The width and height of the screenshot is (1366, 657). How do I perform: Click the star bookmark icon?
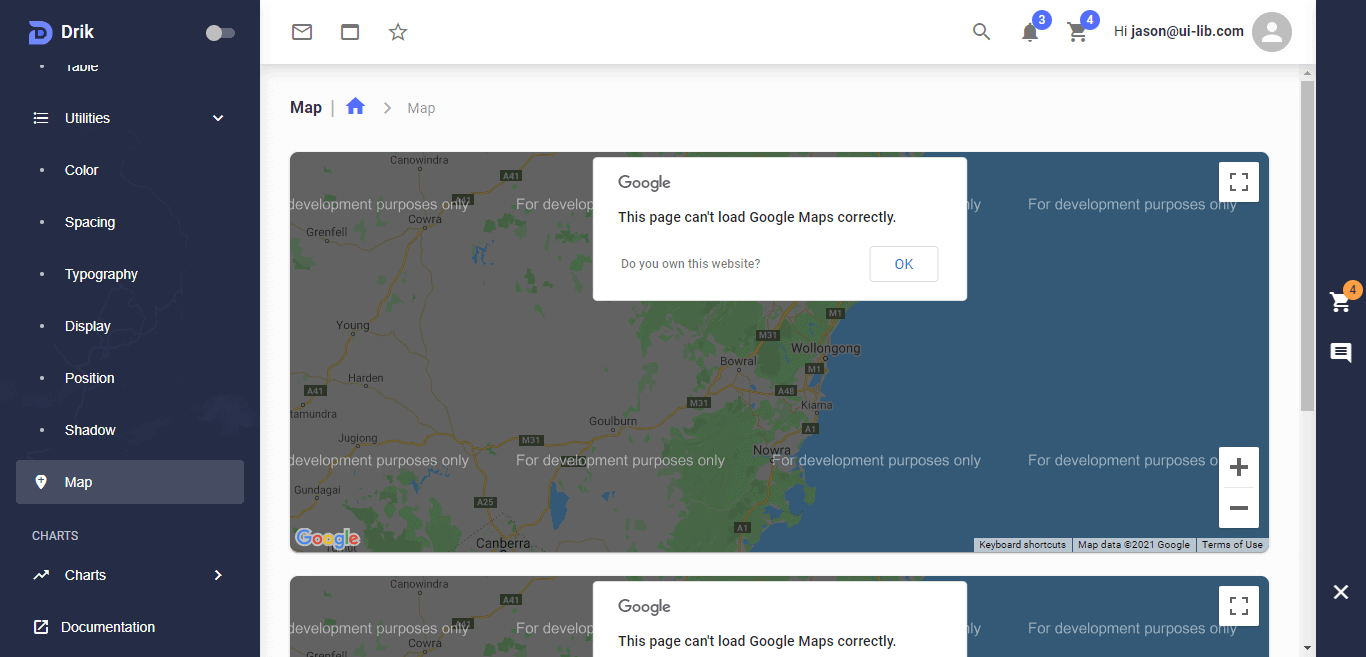click(398, 32)
